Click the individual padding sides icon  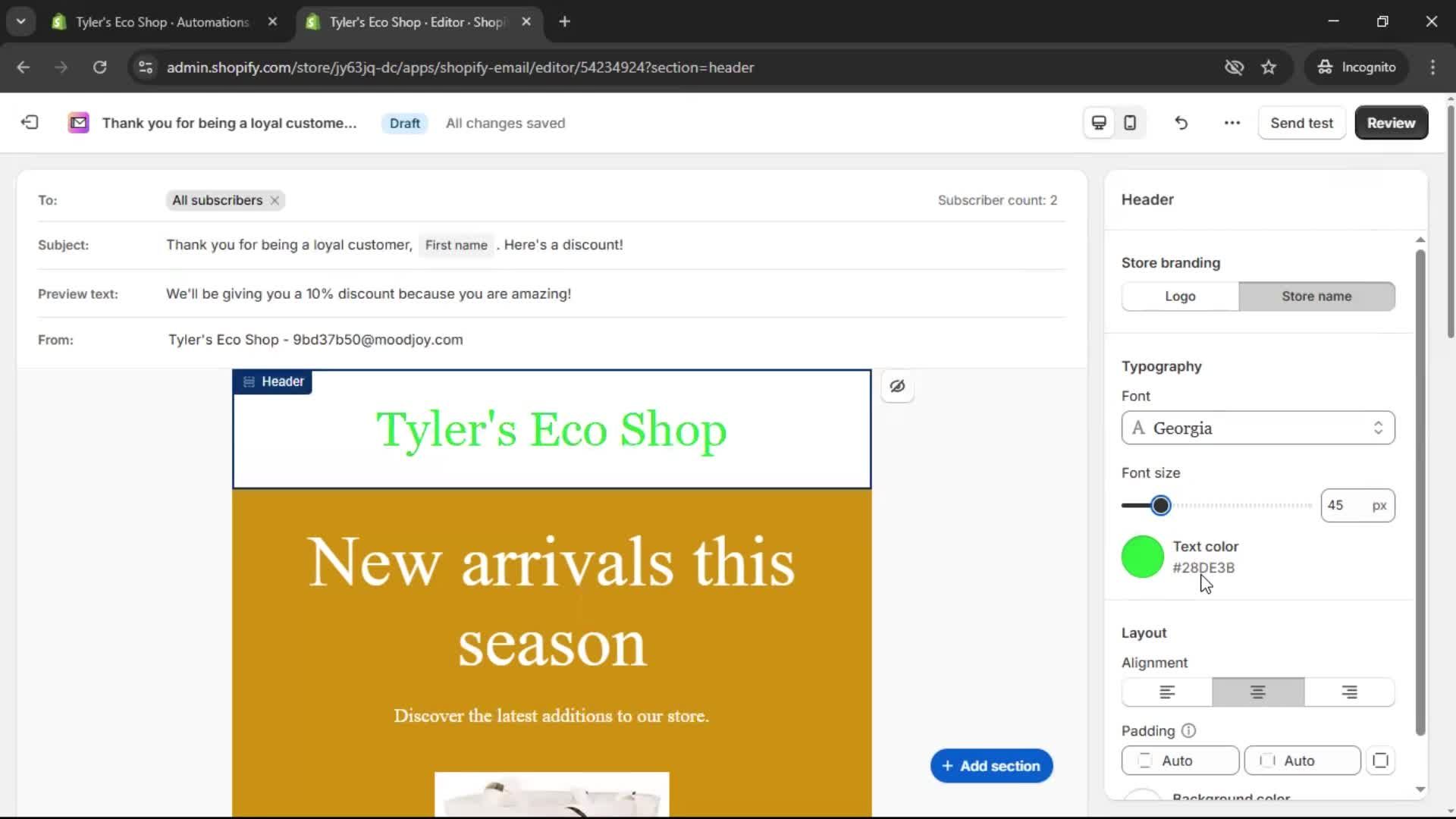(x=1381, y=761)
